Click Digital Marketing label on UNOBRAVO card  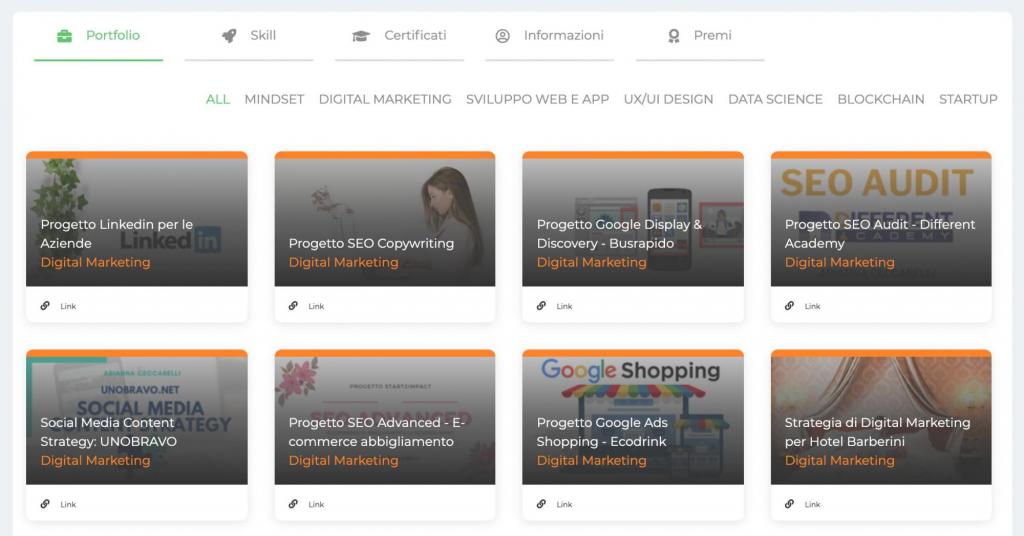coord(95,461)
